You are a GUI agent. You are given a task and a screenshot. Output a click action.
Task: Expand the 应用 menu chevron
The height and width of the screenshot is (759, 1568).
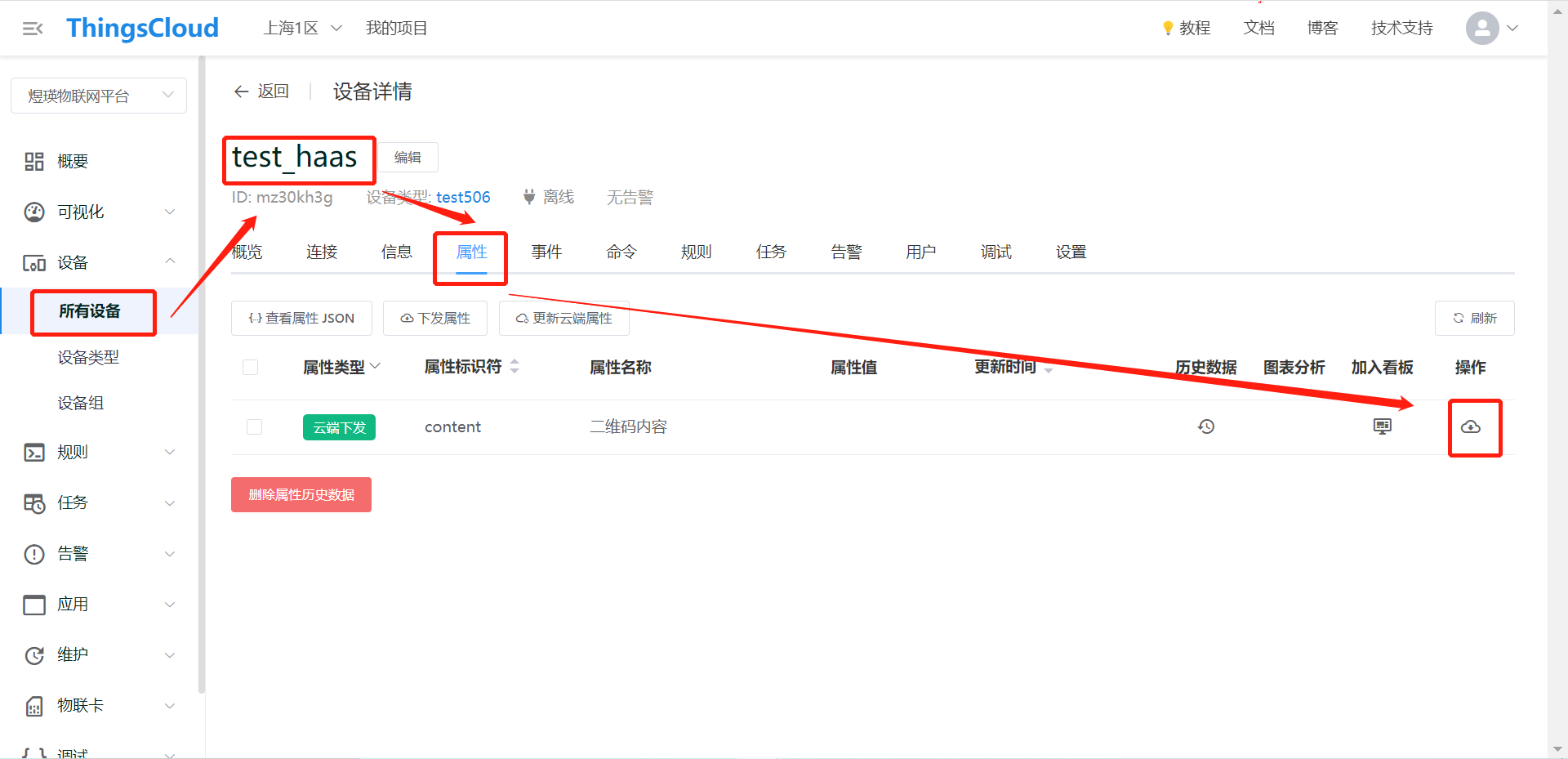tap(170, 605)
